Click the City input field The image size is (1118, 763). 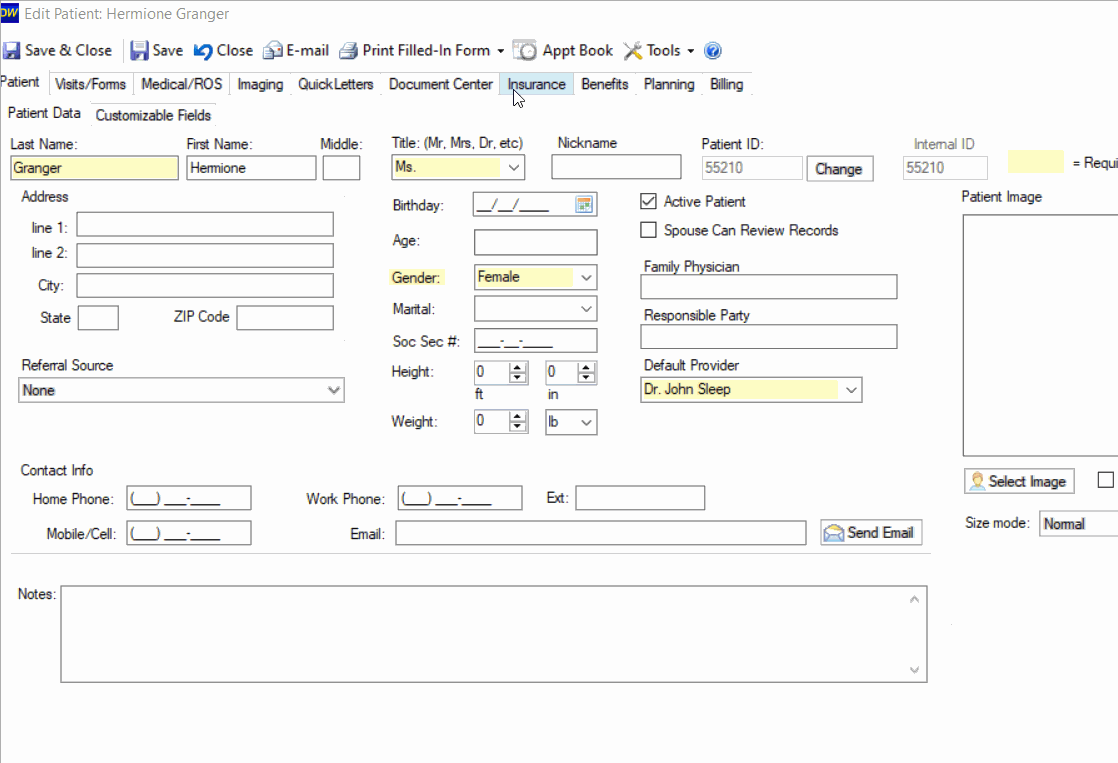[205, 286]
